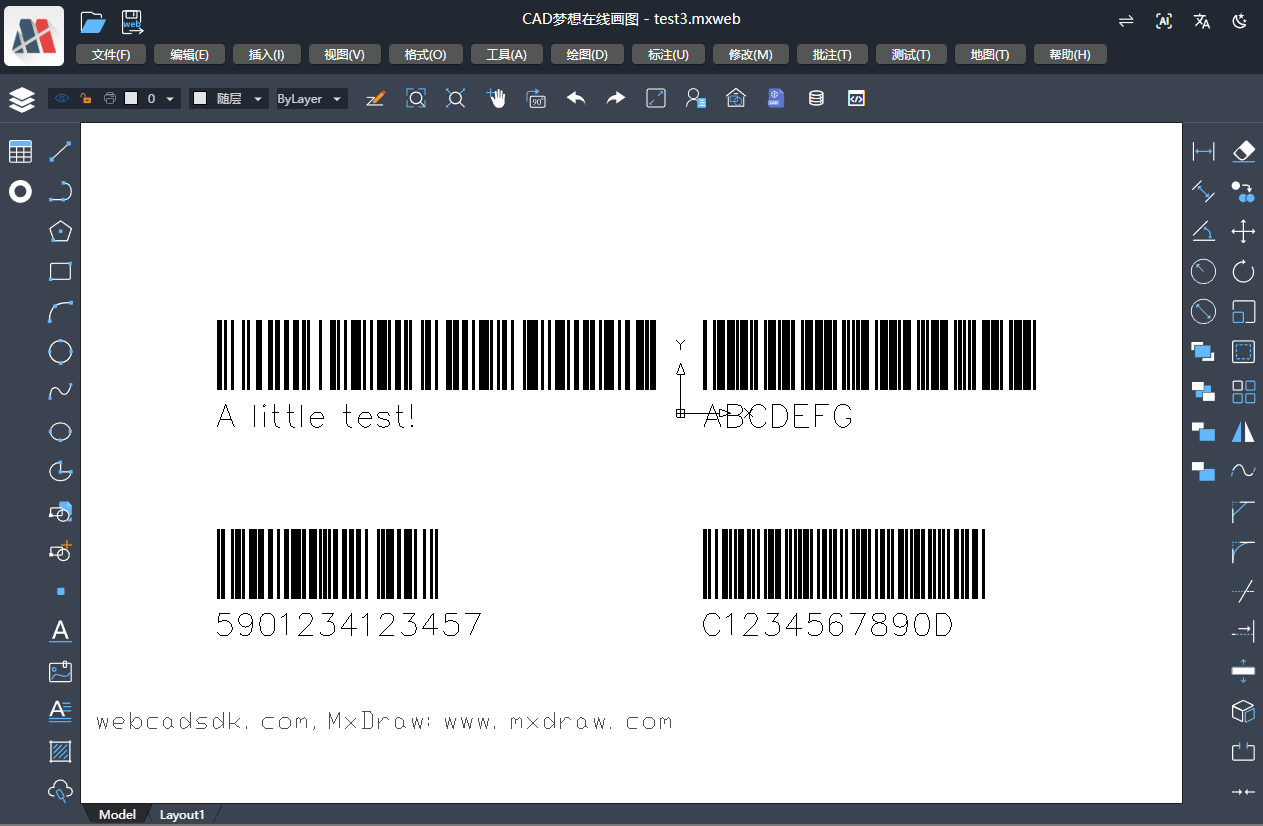The image size is (1263, 826).
Task: Toggle layer visibility eye icon
Action: tap(62, 98)
